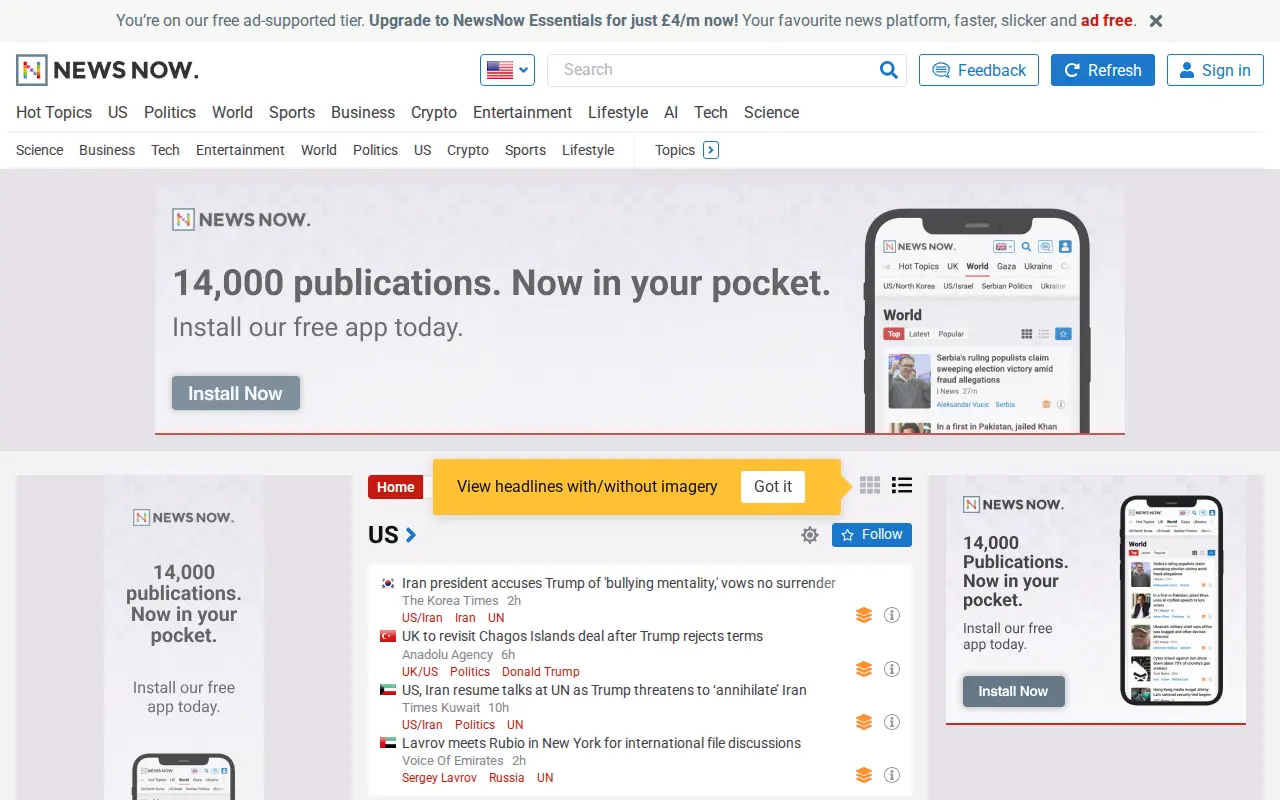Dismiss tooltip with Got it

[773, 486]
